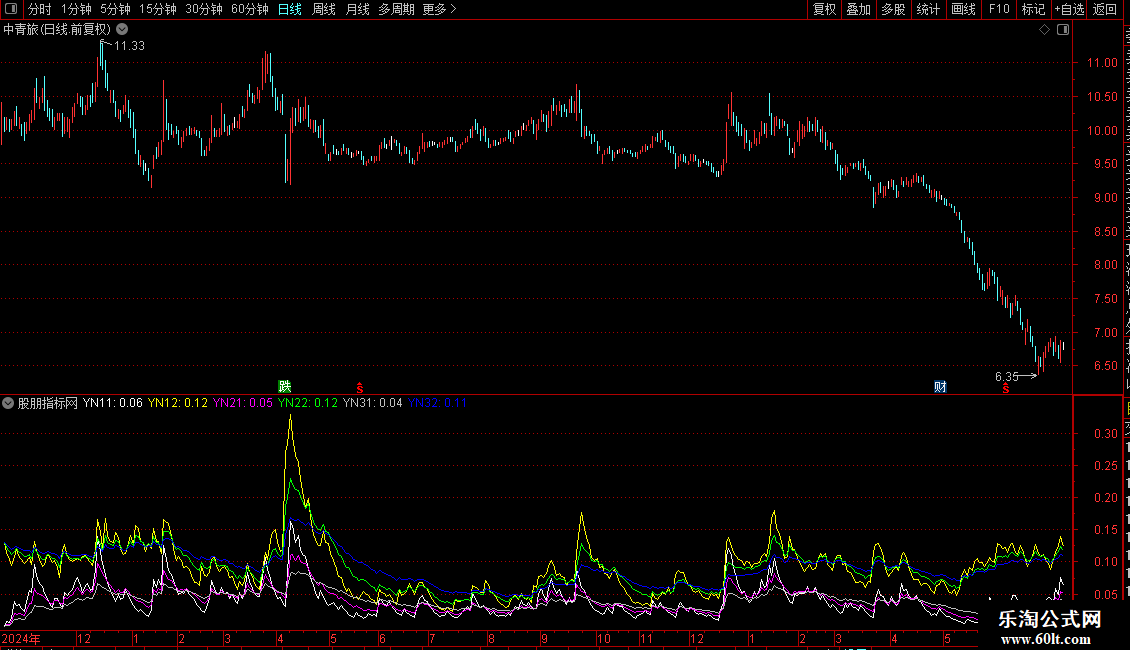
Task: Click the 中青旅(日线.前复权) chart title
Action: (x=57, y=30)
